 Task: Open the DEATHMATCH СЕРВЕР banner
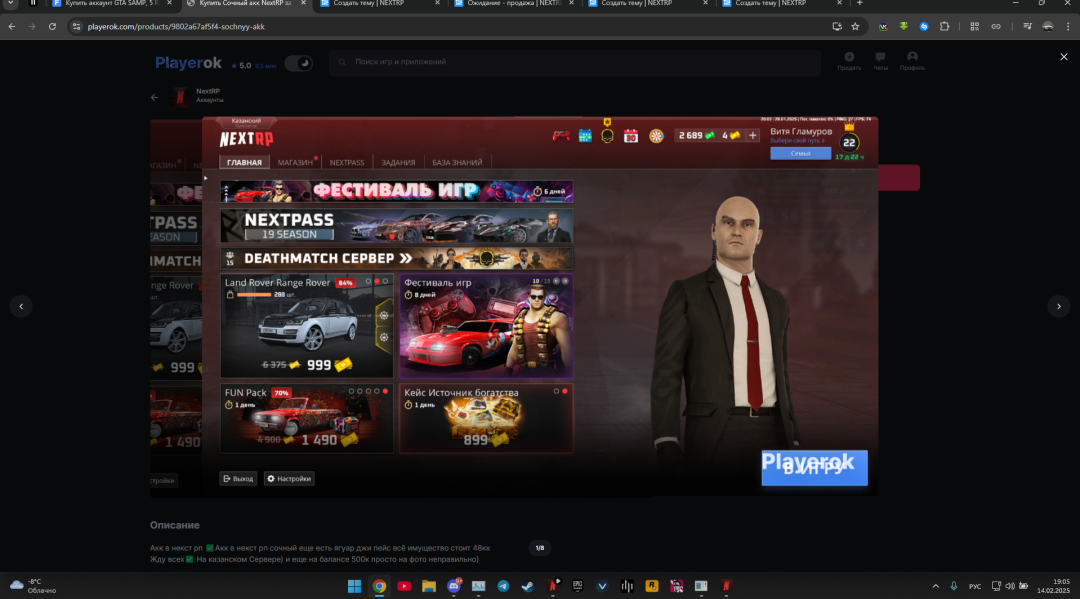click(x=397, y=258)
